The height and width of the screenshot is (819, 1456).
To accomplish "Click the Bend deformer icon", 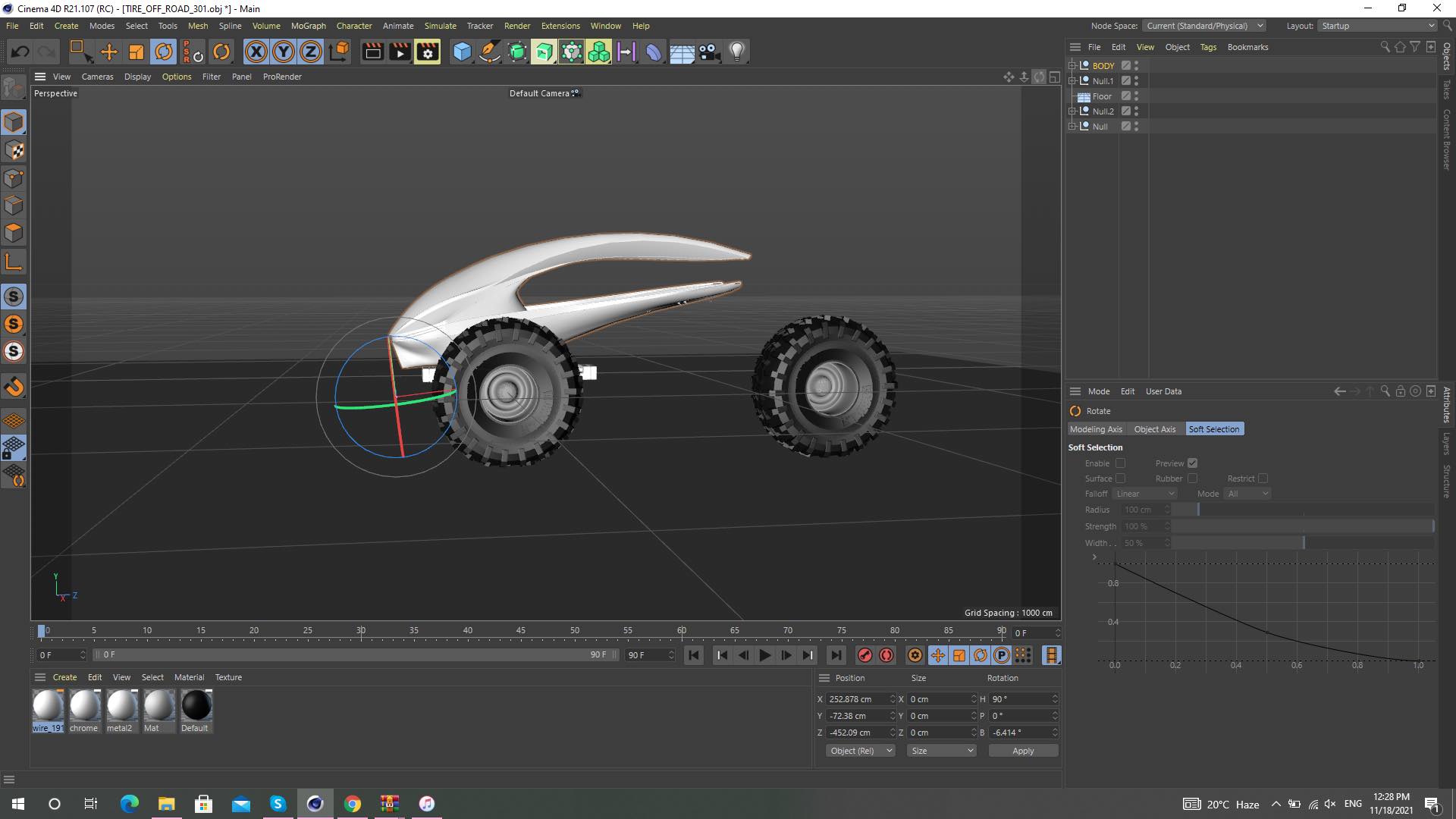I will tap(653, 52).
